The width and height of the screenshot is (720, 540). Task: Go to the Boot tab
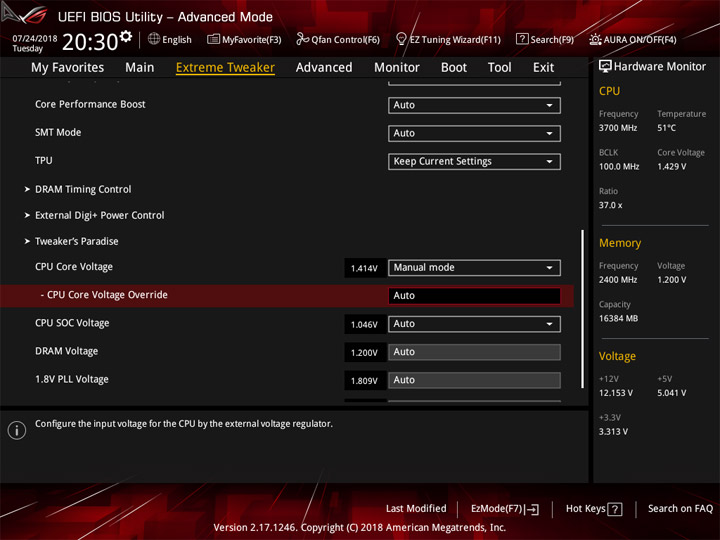pyautogui.click(x=454, y=68)
